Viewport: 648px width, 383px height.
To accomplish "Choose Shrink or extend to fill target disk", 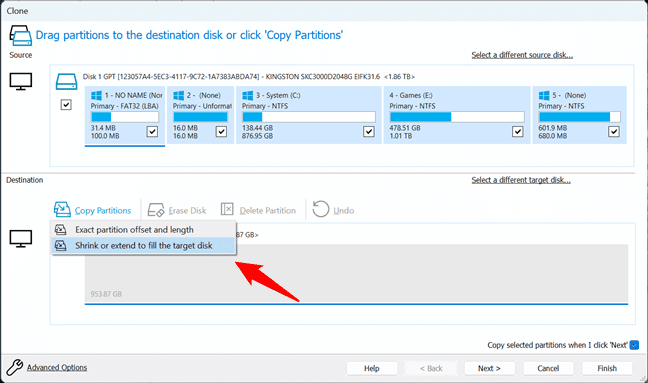I will click(x=143, y=245).
